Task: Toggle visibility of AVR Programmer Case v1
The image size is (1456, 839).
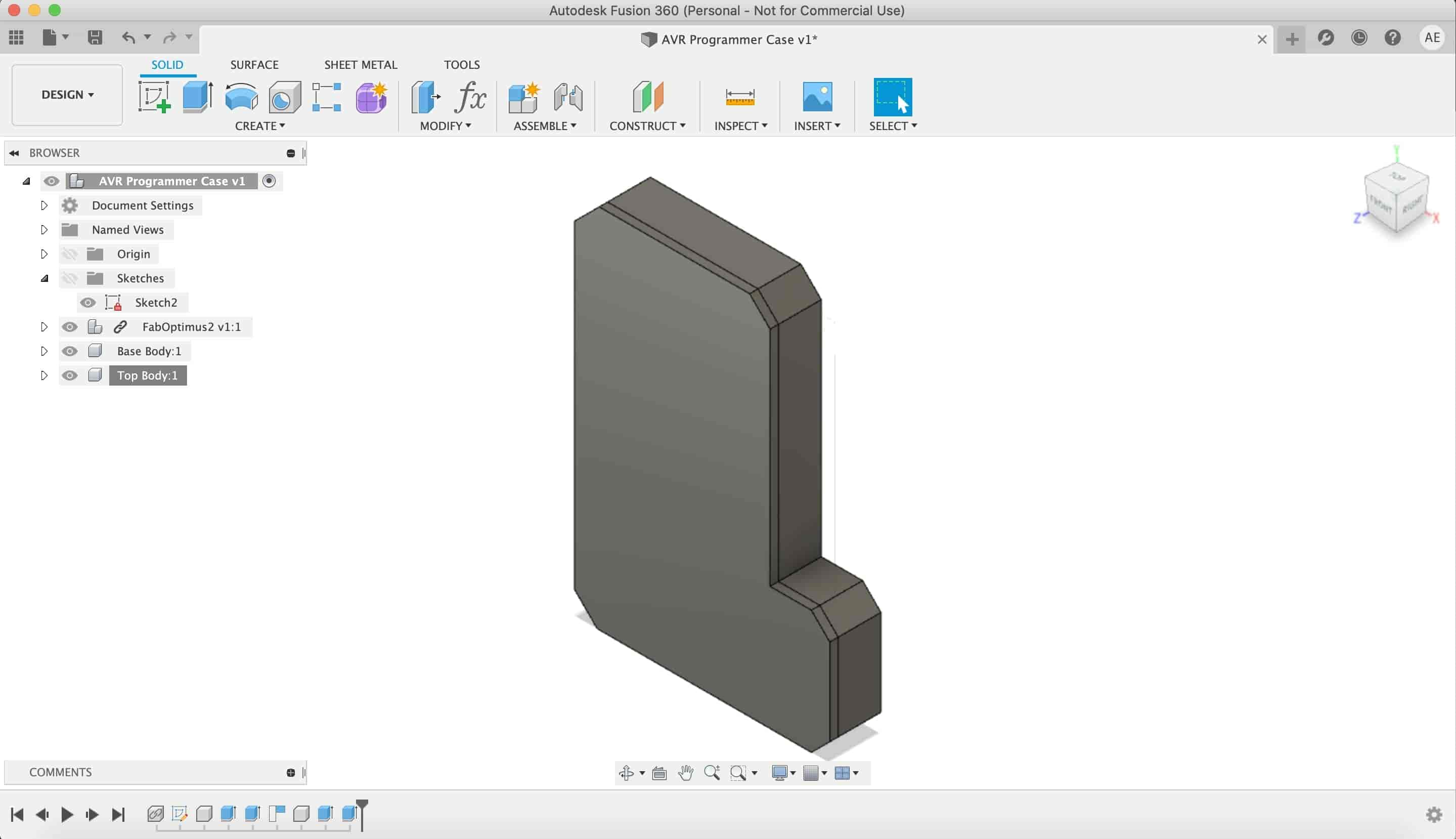Action: (51, 181)
